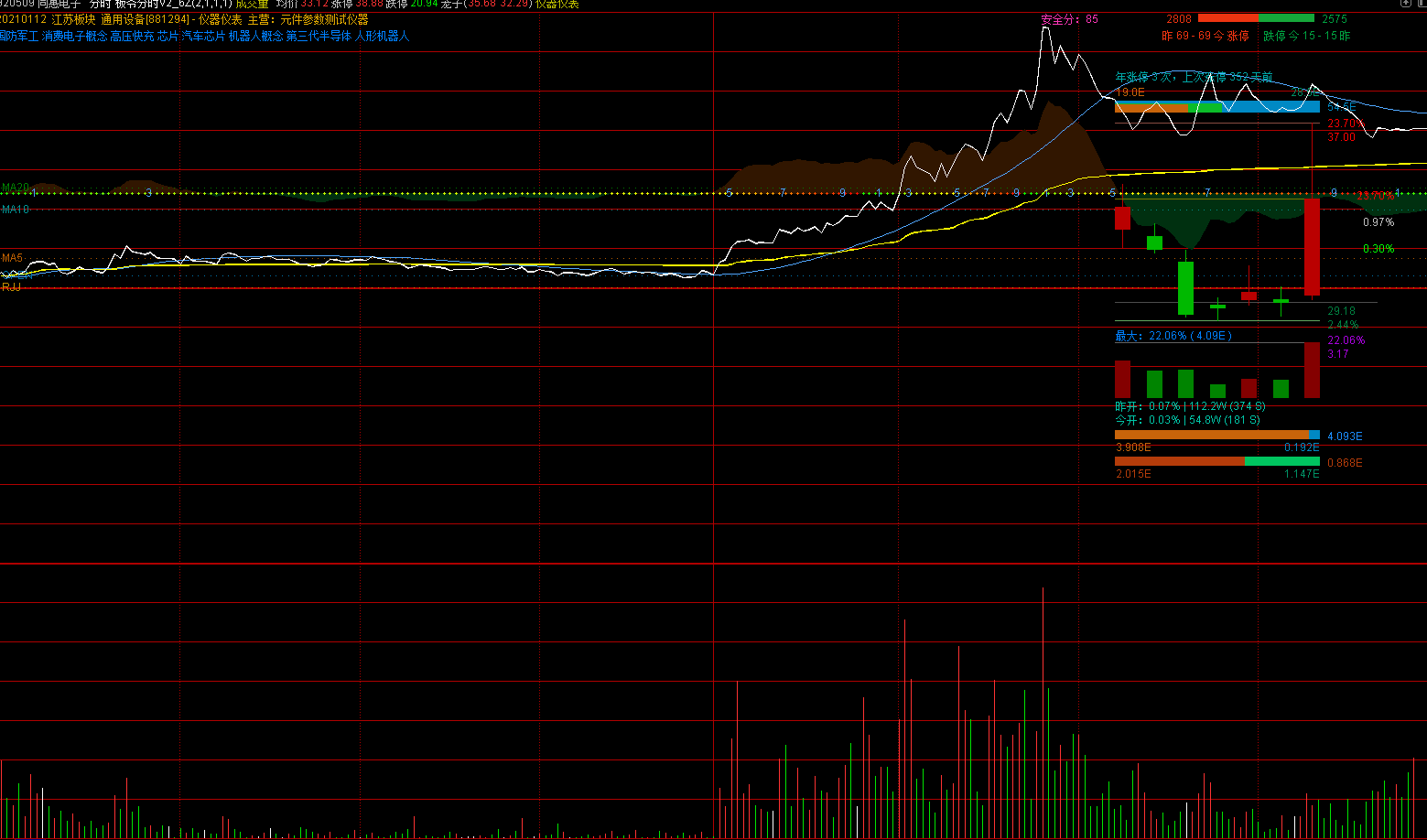The width and height of the screenshot is (1427, 840).
Task: Select the 高压快充 concept tag
Action: (132, 37)
